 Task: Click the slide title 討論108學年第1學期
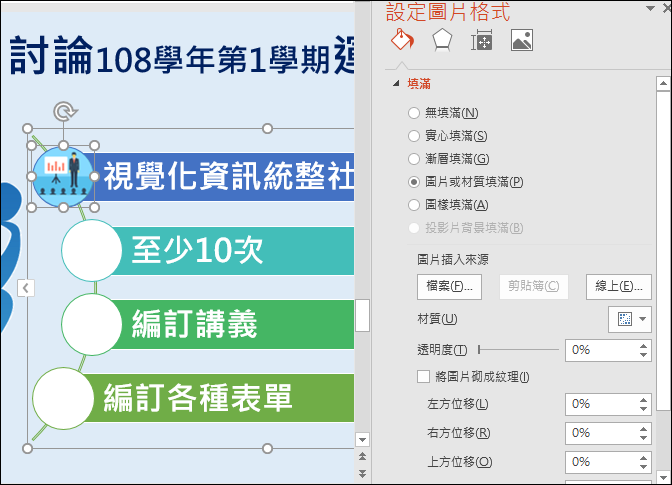point(170,57)
